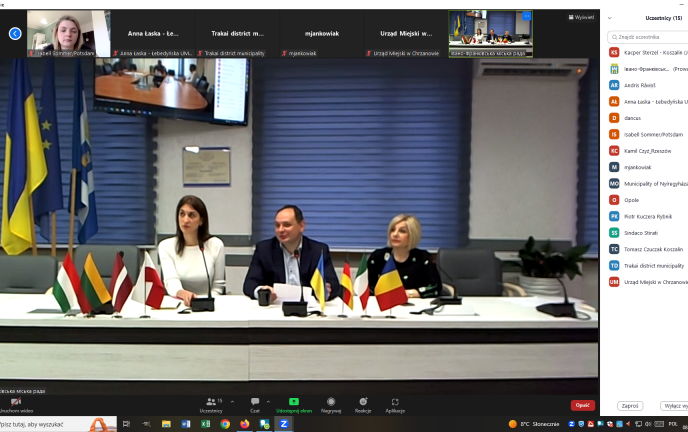Open the Reakcje reactions icon
The height and width of the screenshot is (432, 688).
363,401
